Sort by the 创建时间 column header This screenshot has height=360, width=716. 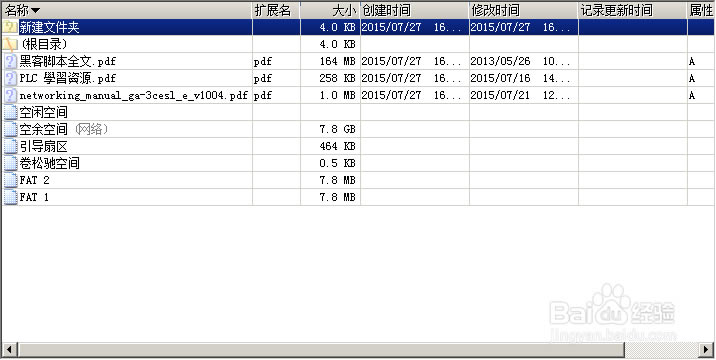coord(415,10)
